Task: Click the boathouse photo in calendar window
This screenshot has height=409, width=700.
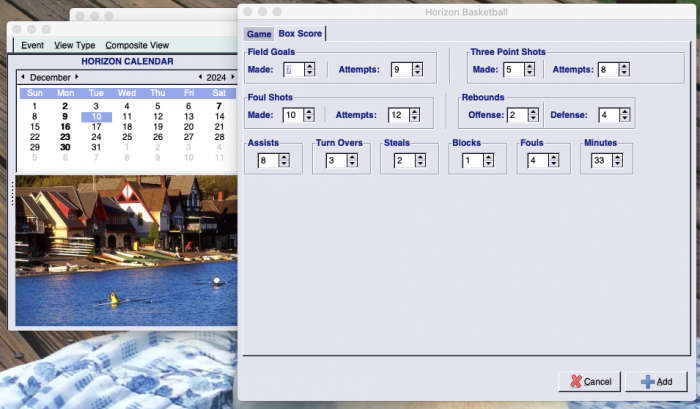Action: (125, 250)
